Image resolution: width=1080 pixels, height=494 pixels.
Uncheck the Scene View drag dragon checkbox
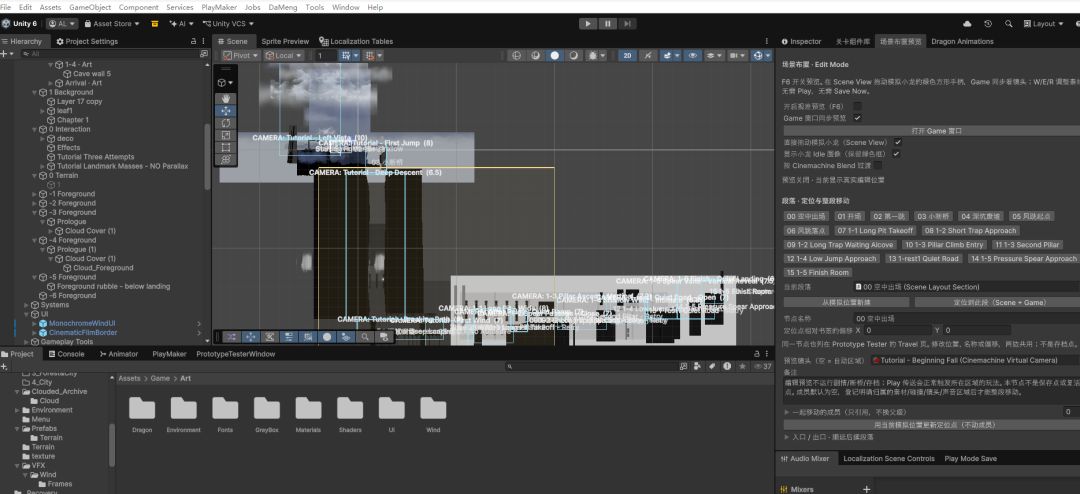(x=897, y=142)
